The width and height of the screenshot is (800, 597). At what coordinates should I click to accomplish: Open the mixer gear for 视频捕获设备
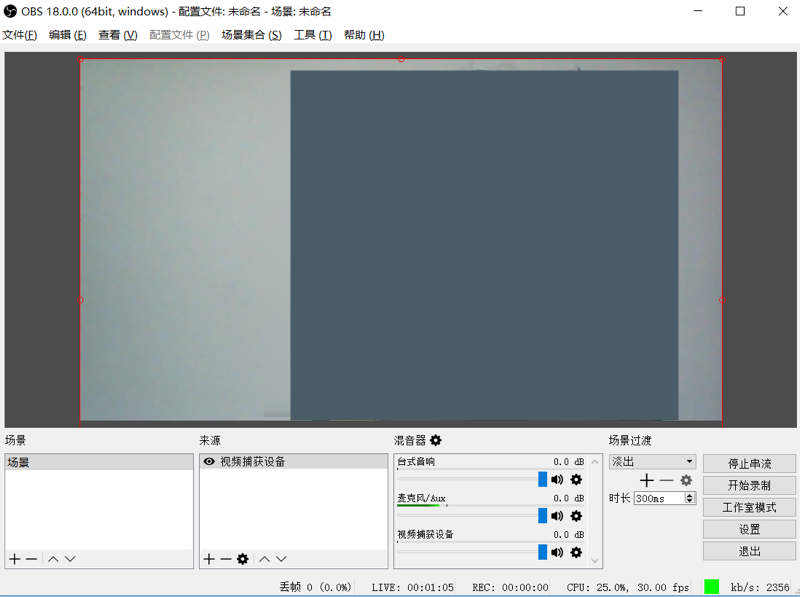[576, 552]
